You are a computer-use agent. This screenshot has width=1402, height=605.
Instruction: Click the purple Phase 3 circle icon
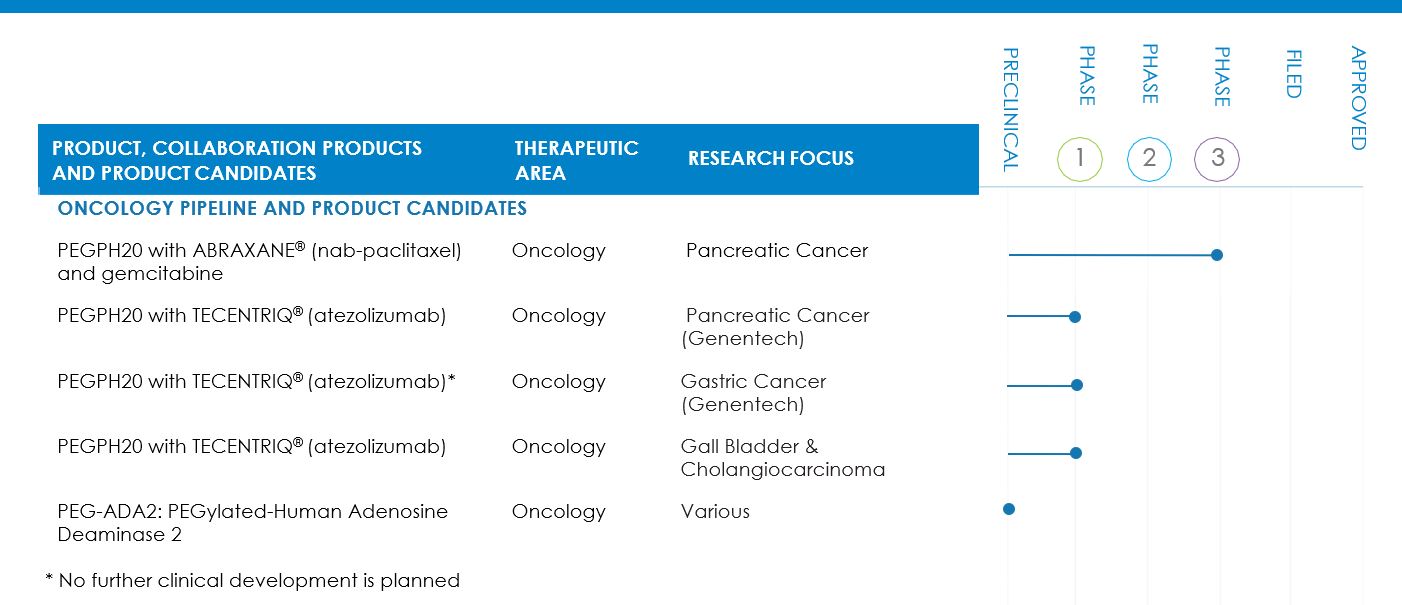1217,158
